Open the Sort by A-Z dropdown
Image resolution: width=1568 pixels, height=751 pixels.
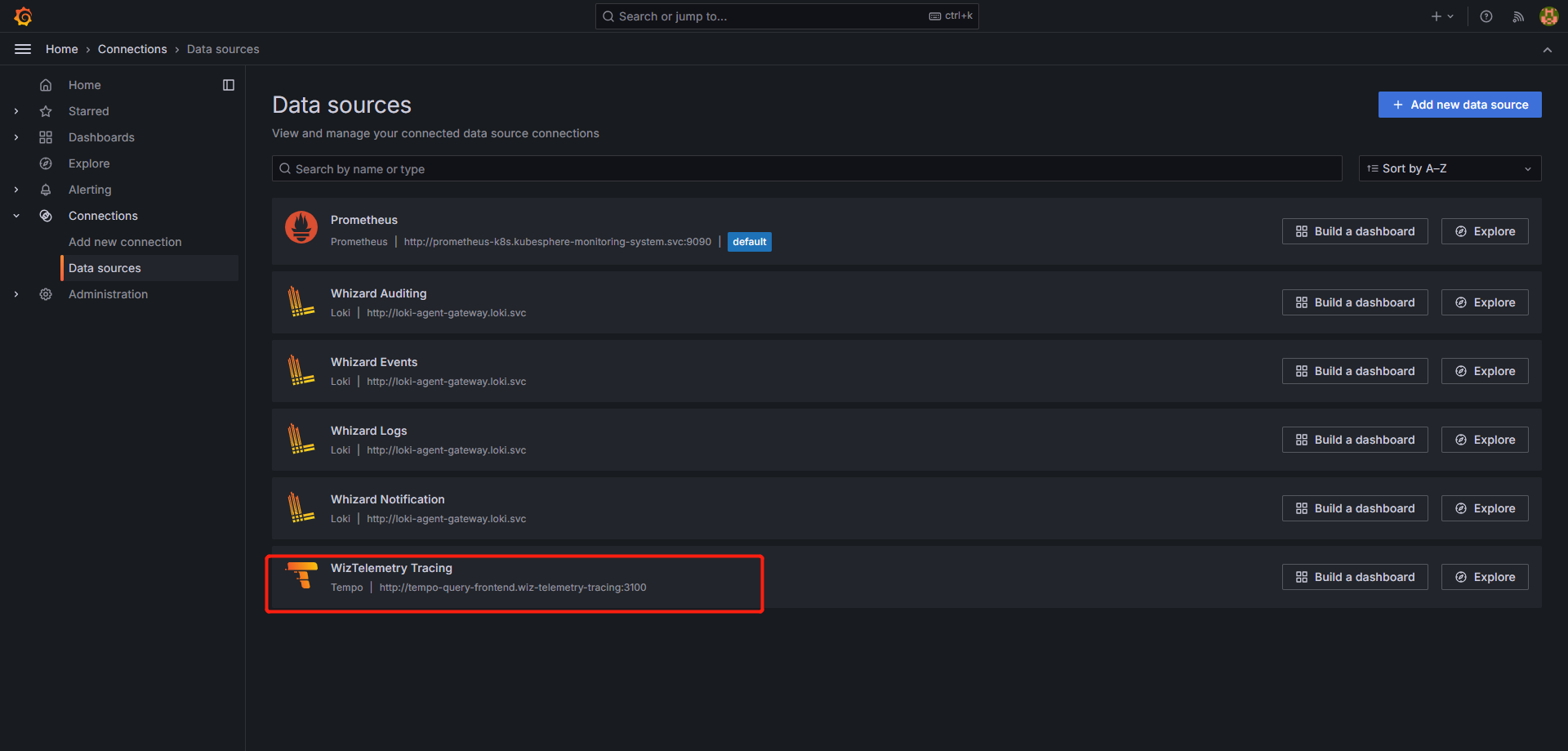coord(1449,168)
